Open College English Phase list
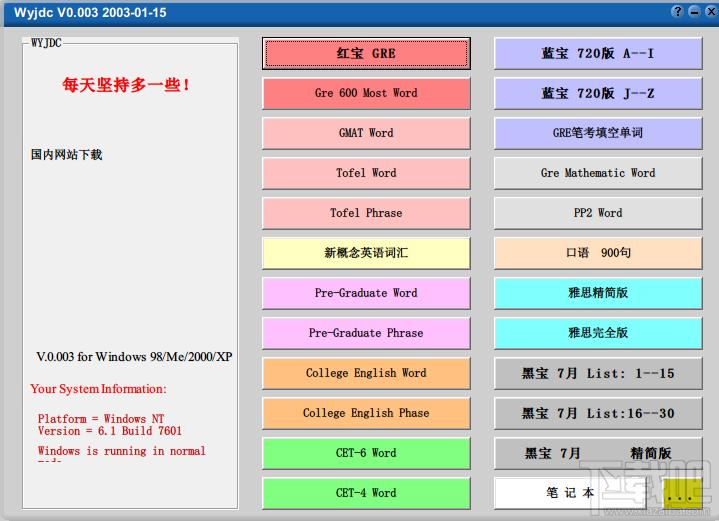The width and height of the screenshot is (719, 521). point(366,413)
